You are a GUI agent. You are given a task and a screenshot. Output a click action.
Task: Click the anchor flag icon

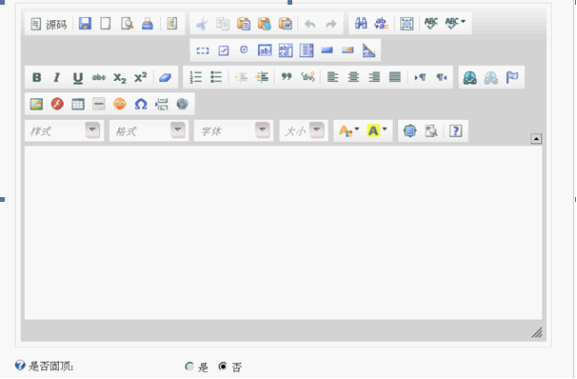512,78
